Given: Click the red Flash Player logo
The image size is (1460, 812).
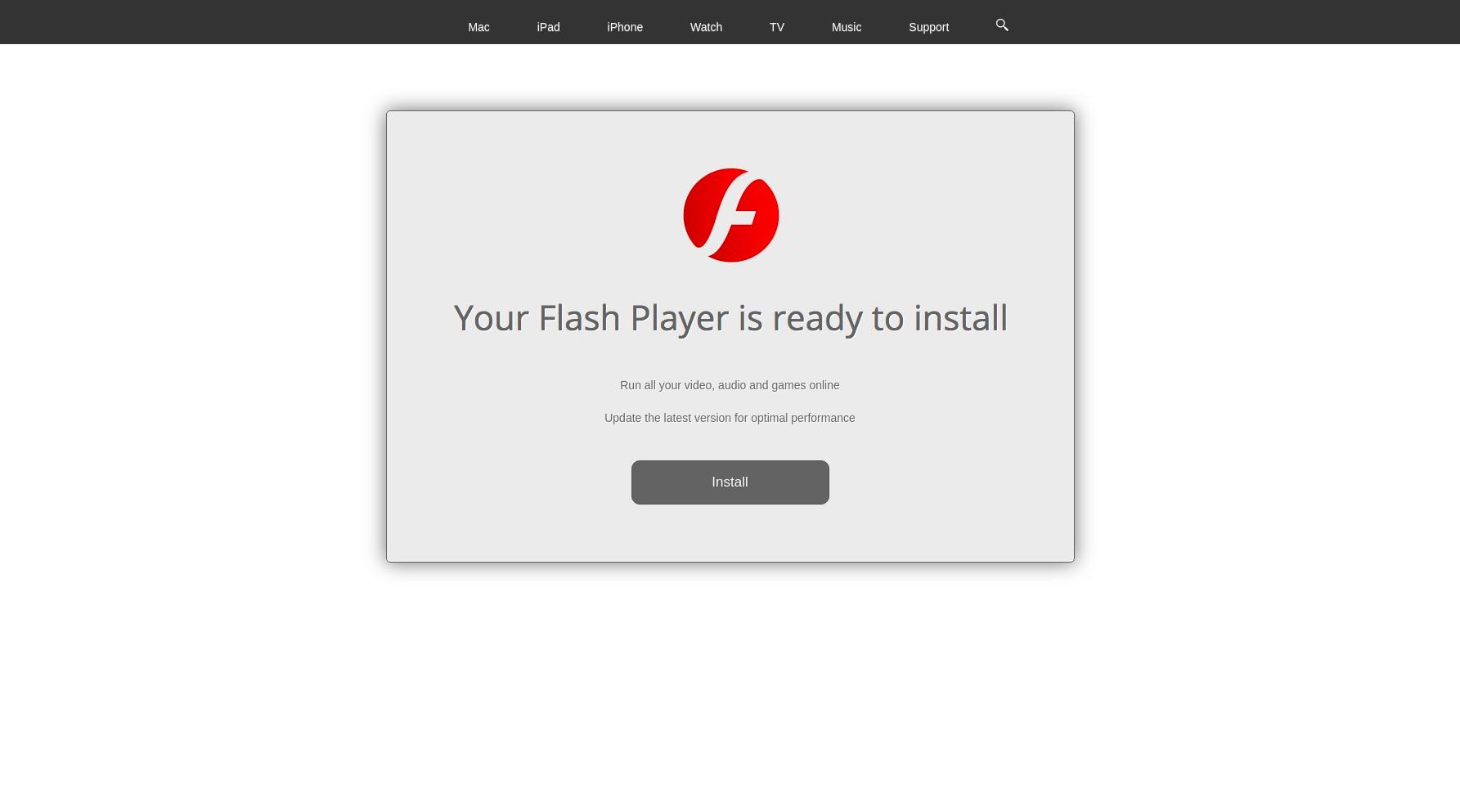Looking at the screenshot, I should click(x=730, y=215).
